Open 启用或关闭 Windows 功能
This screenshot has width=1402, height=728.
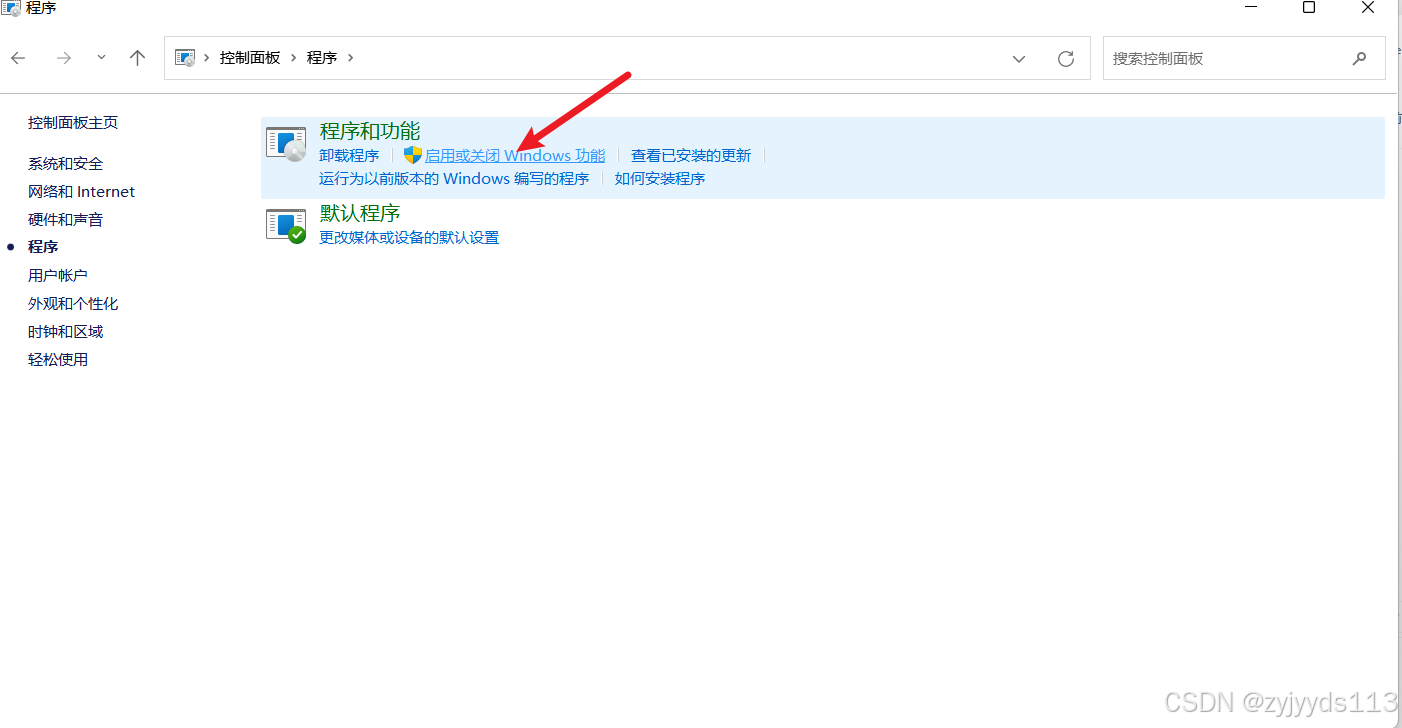(515, 155)
